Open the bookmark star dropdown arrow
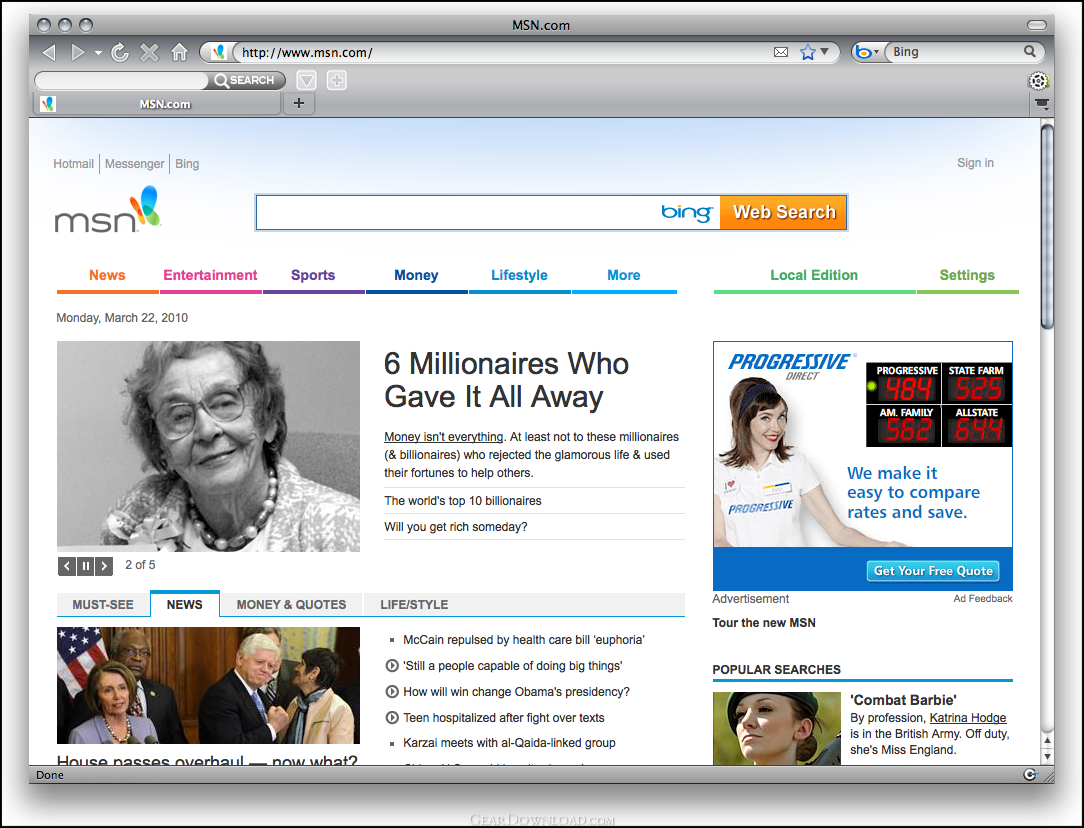The width and height of the screenshot is (1084, 828). click(824, 52)
